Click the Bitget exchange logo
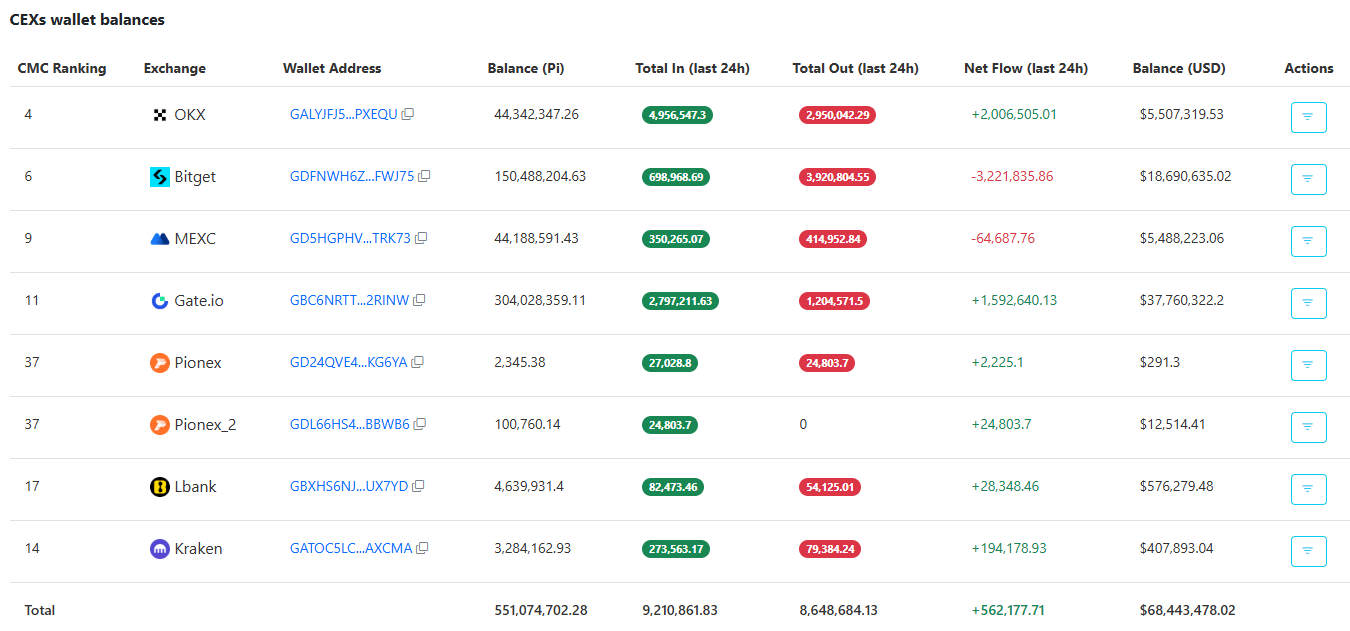 click(159, 177)
